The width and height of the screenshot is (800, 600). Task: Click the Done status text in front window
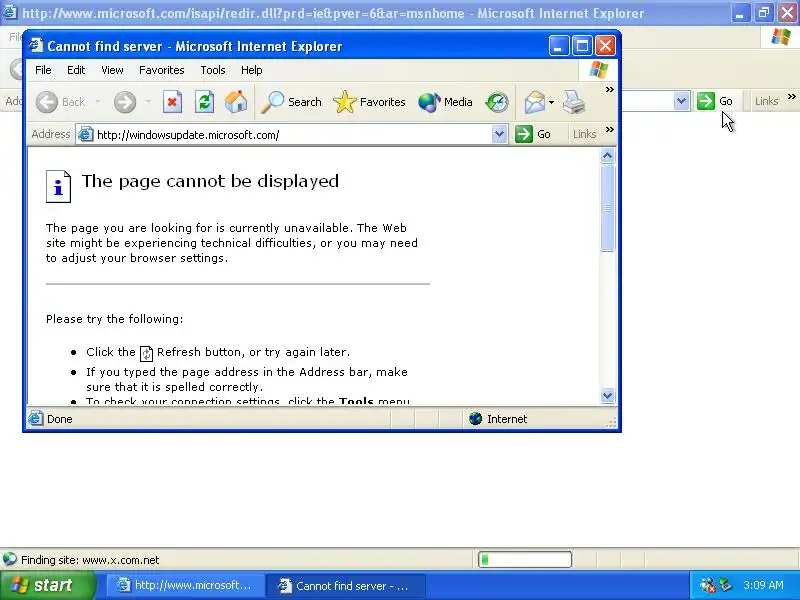[59, 419]
